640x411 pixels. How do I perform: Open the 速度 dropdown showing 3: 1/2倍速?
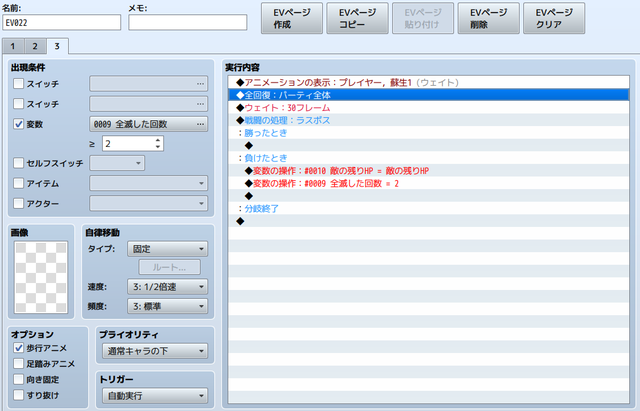[x=167, y=287]
